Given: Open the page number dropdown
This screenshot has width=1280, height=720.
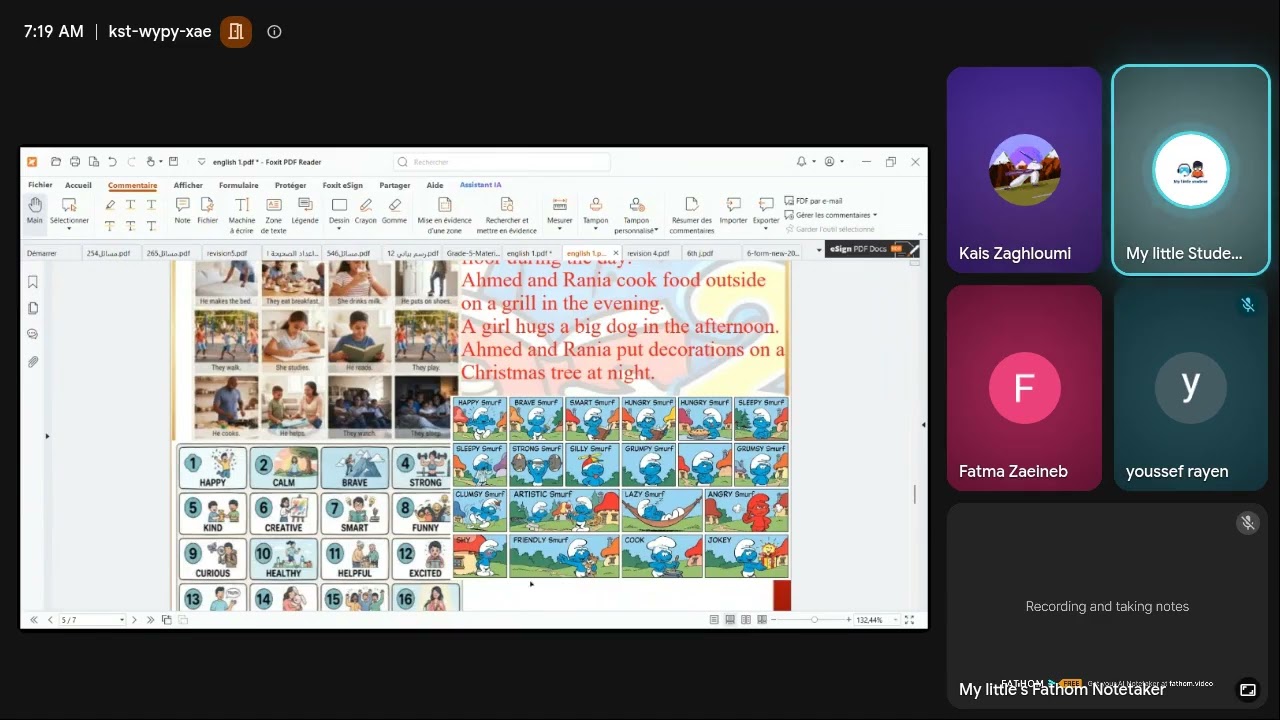Looking at the screenshot, I should [x=122, y=620].
